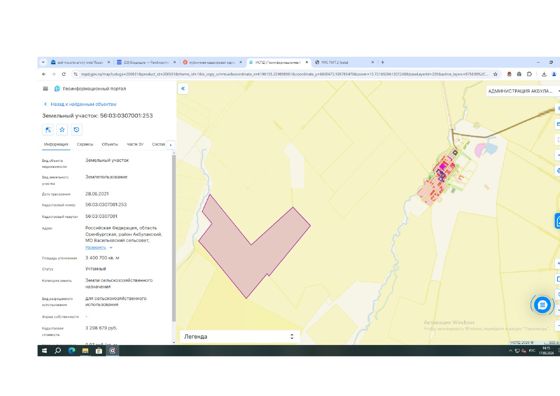
Task: Switch to the last browser tab with the globe icon
Action: point(344,62)
